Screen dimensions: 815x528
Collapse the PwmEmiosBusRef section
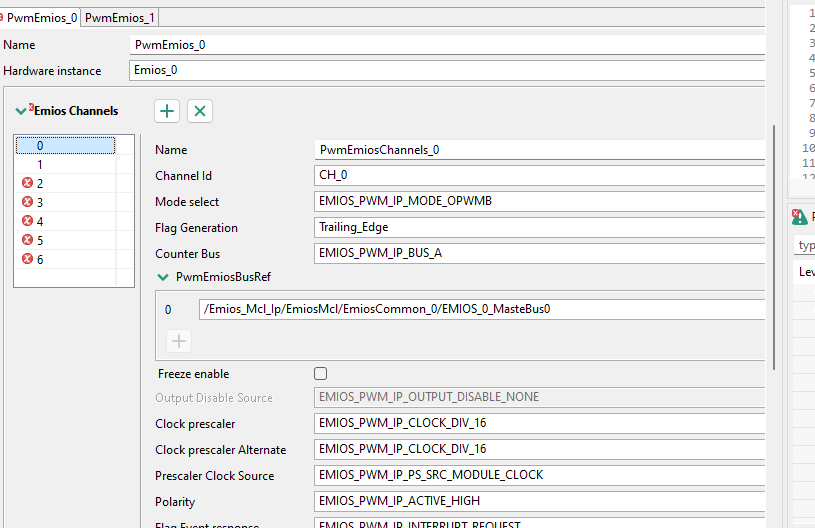tap(163, 276)
